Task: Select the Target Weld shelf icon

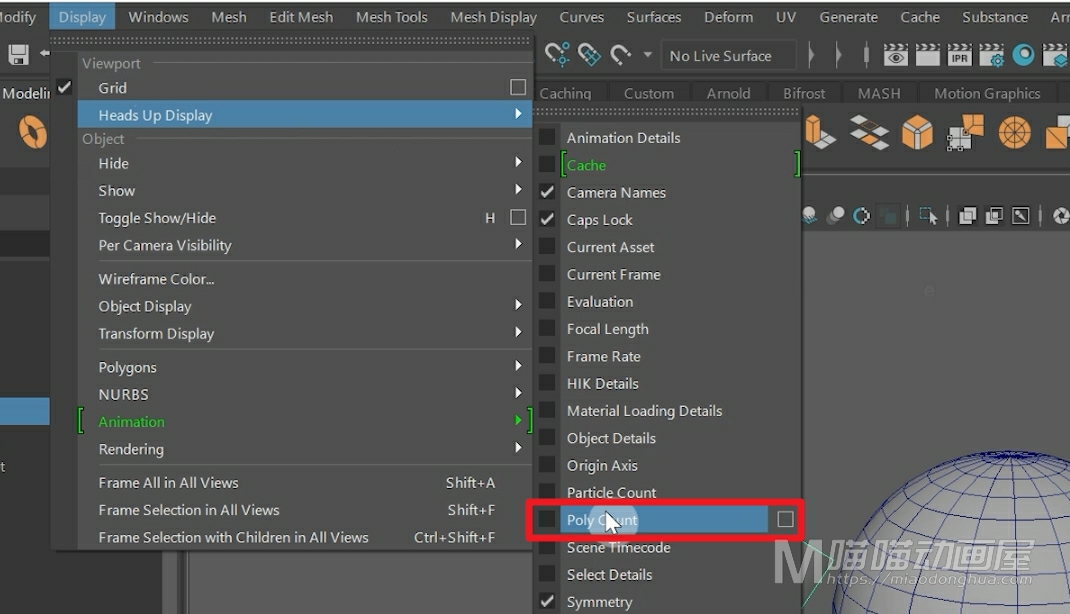Action: click(x=966, y=132)
